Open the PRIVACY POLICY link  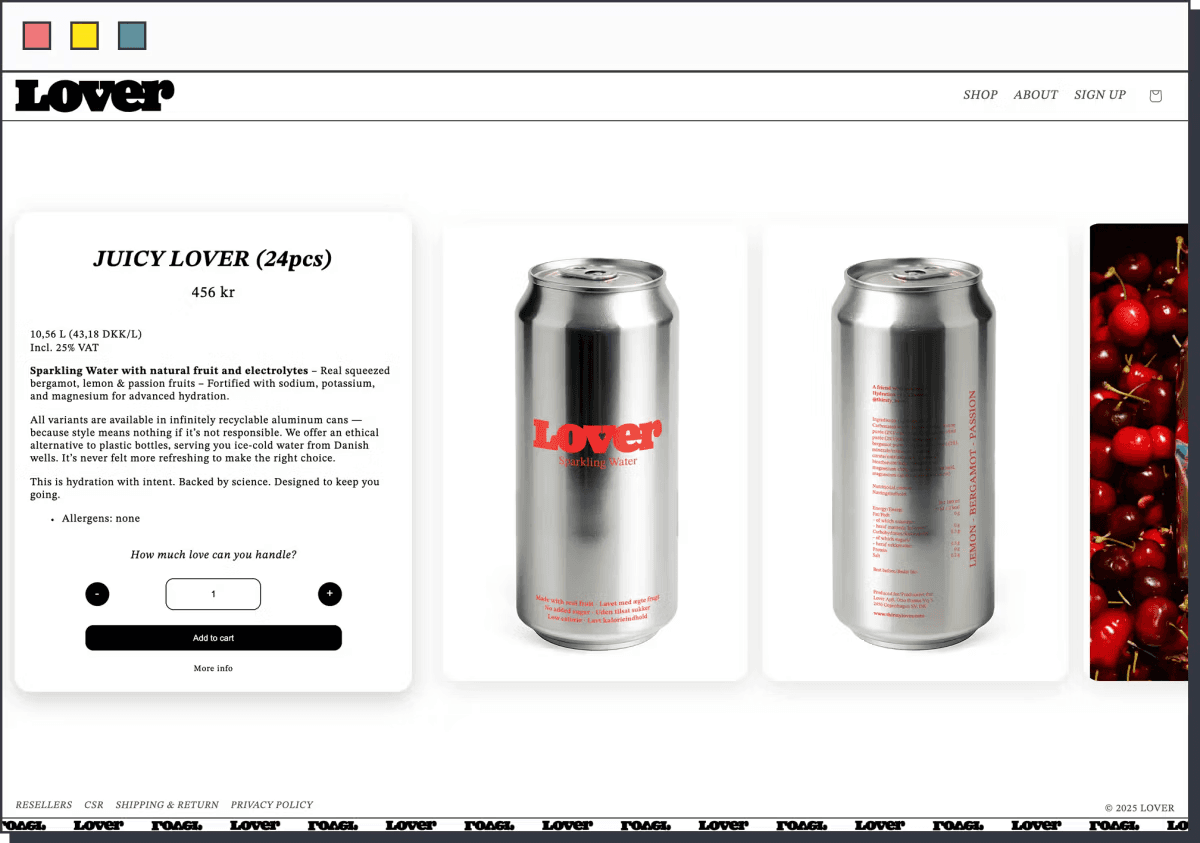coord(272,805)
